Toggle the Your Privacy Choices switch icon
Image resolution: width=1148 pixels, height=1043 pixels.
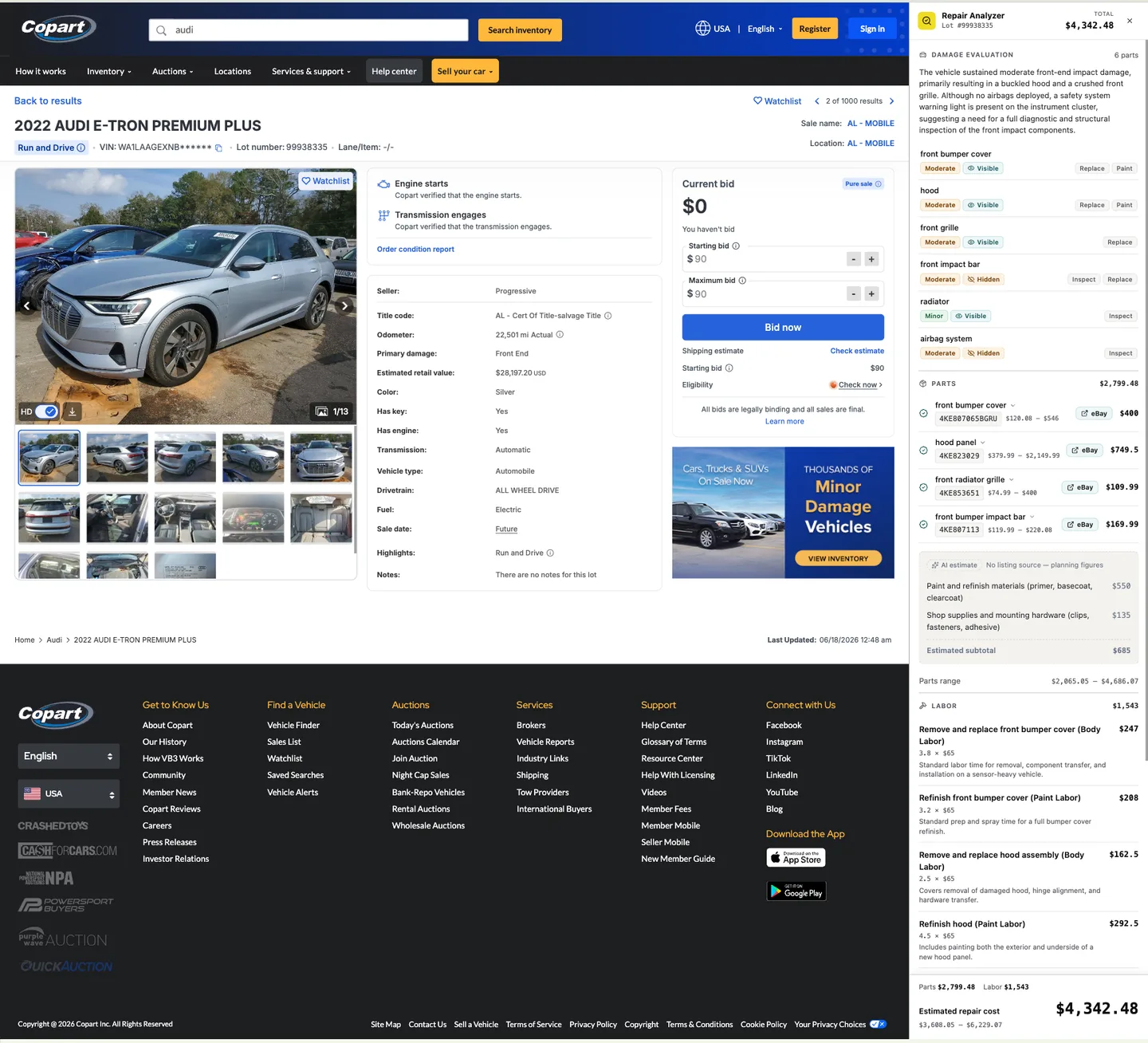tap(878, 1025)
